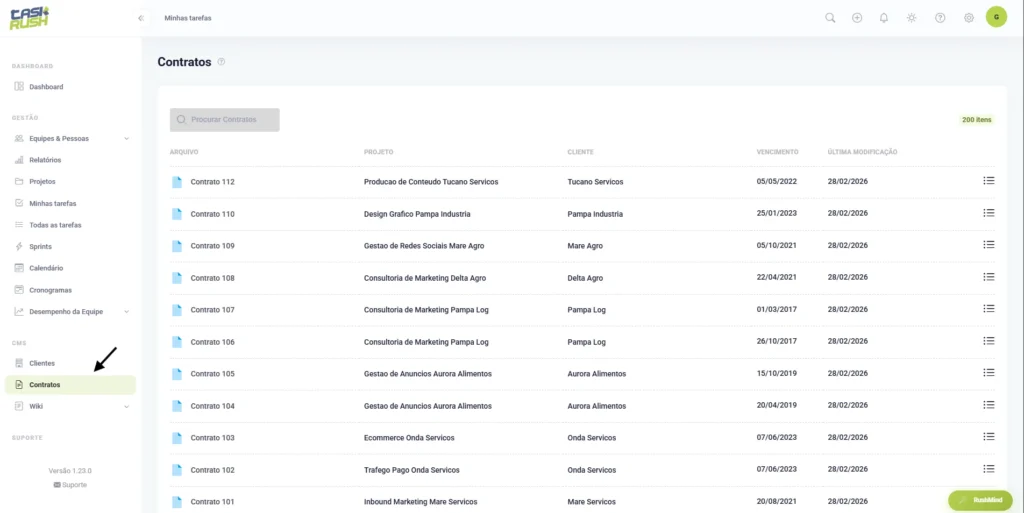Image resolution: width=1024 pixels, height=513 pixels.
Task: Click the file icon of Contrato 103
Action: click(x=176, y=438)
